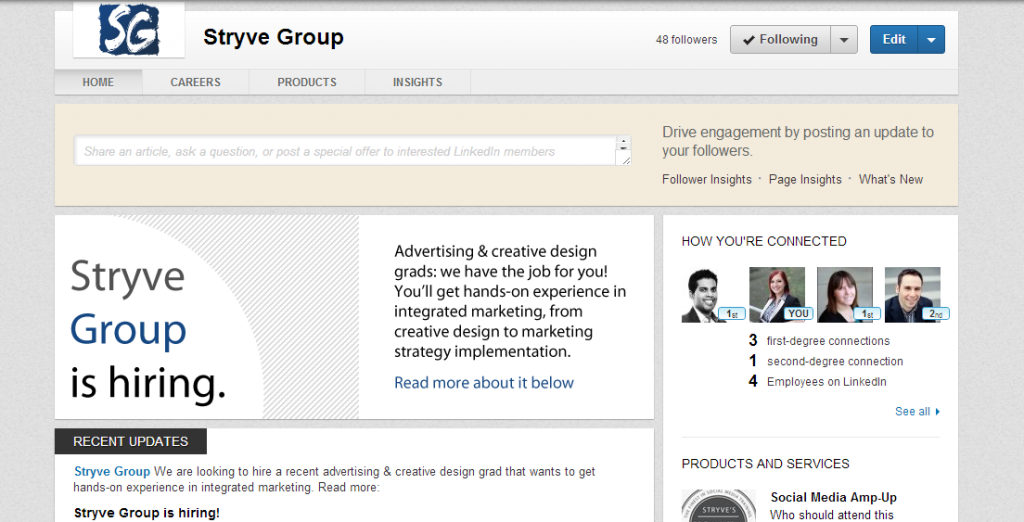
Task: Click the Products and Services heading
Action: [765, 464]
